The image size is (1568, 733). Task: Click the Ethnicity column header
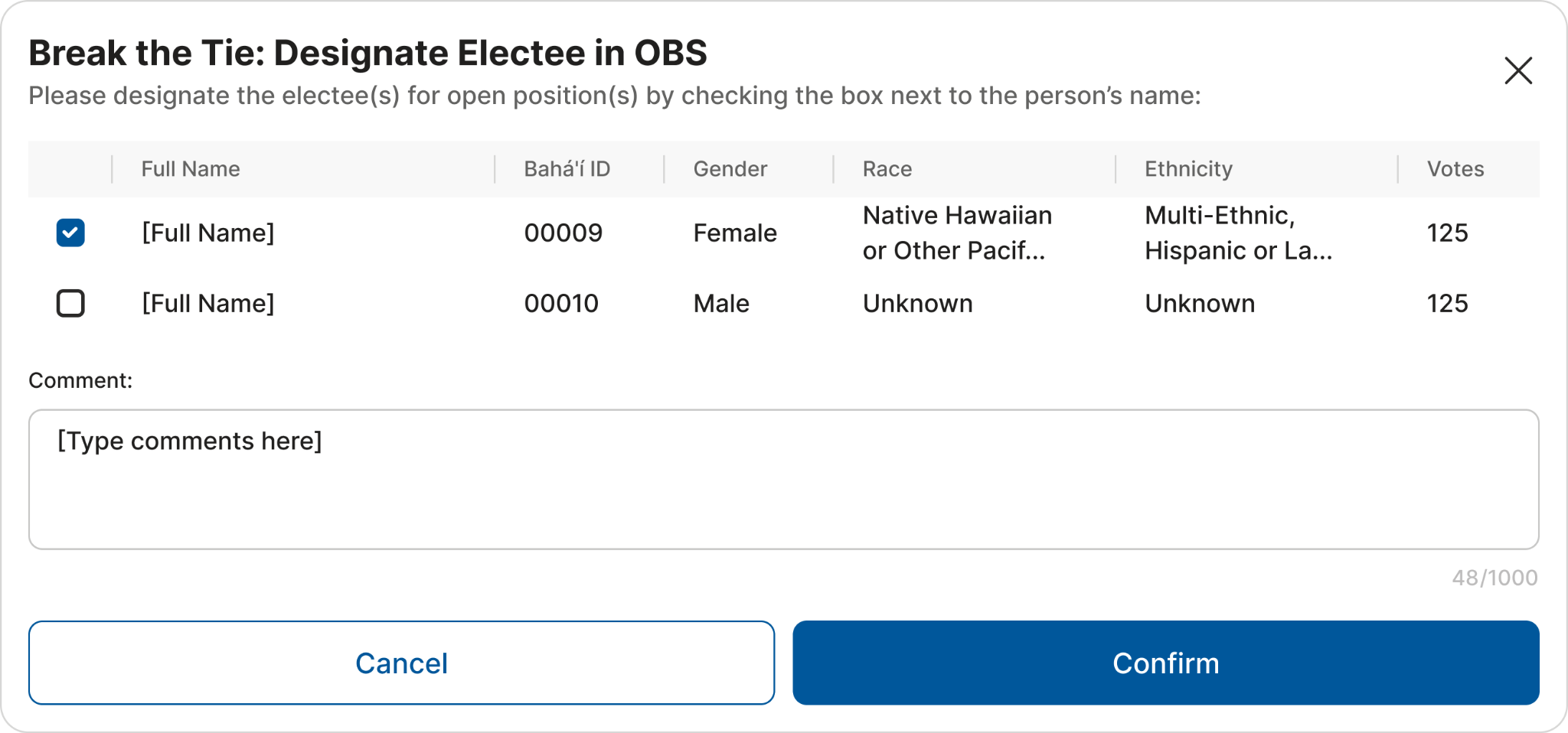coord(1188,169)
